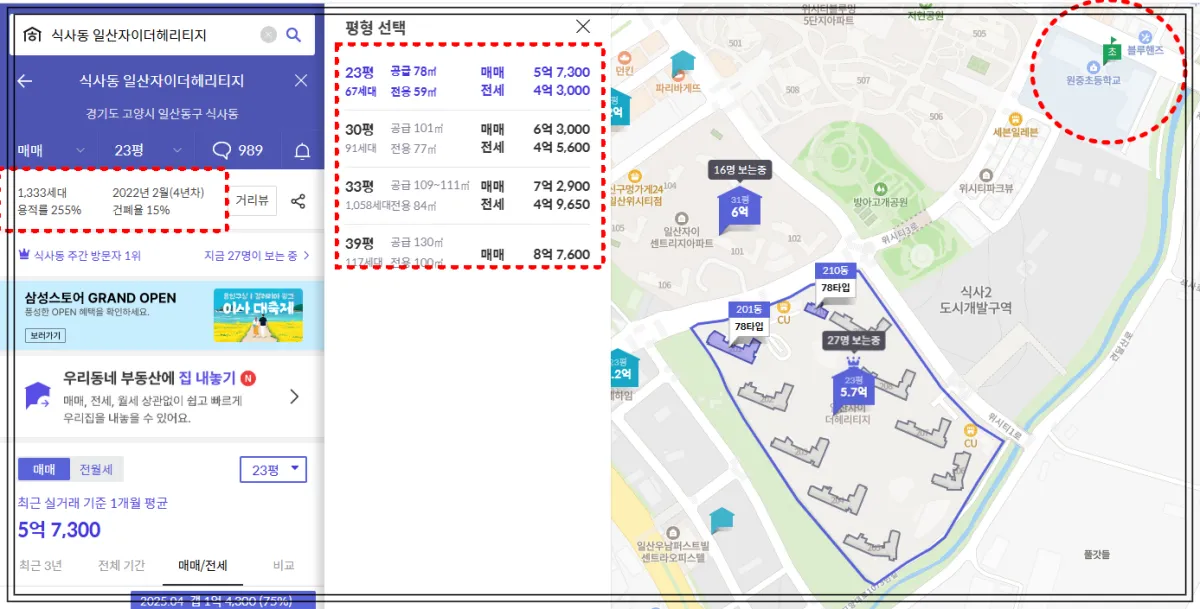Click the 세븐일레븐 map icon
1200x609 pixels.
coord(1015,118)
